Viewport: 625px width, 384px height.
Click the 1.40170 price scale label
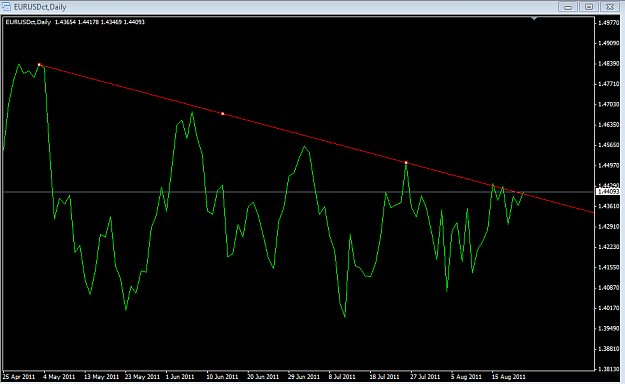tap(609, 308)
